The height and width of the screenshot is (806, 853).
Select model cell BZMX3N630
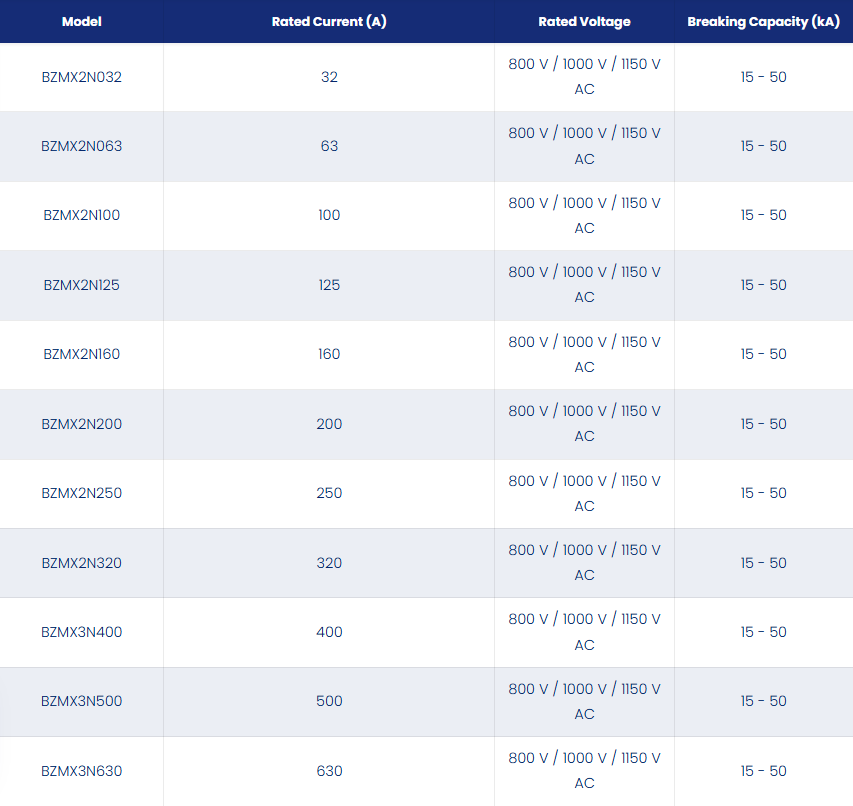82,771
